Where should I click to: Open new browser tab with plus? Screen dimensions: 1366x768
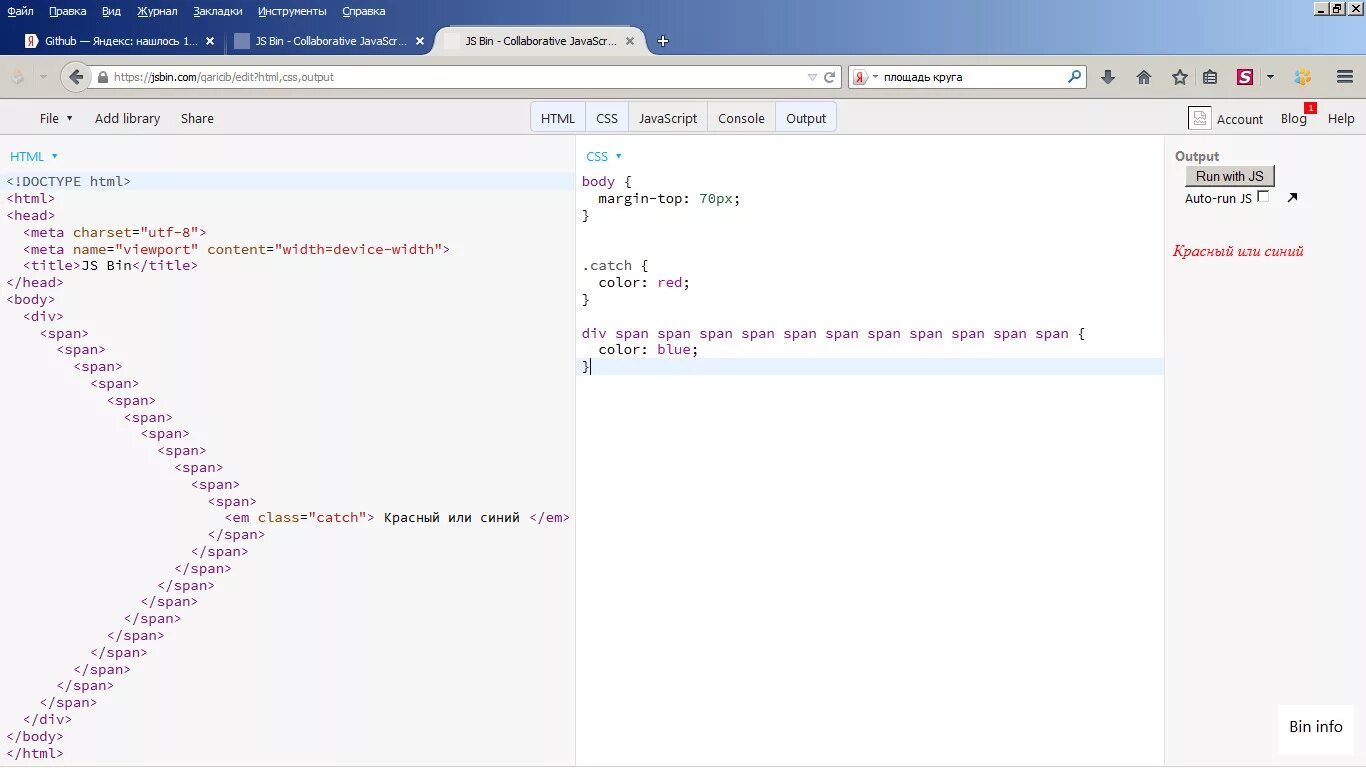point(663,41)
